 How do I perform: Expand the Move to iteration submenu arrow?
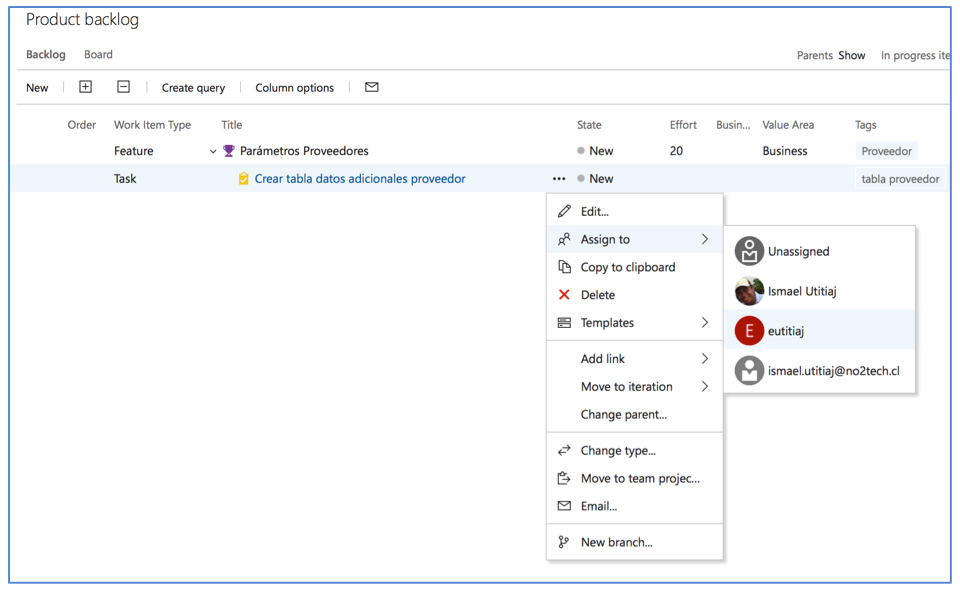pyautogui.click(x=705, y=386)
